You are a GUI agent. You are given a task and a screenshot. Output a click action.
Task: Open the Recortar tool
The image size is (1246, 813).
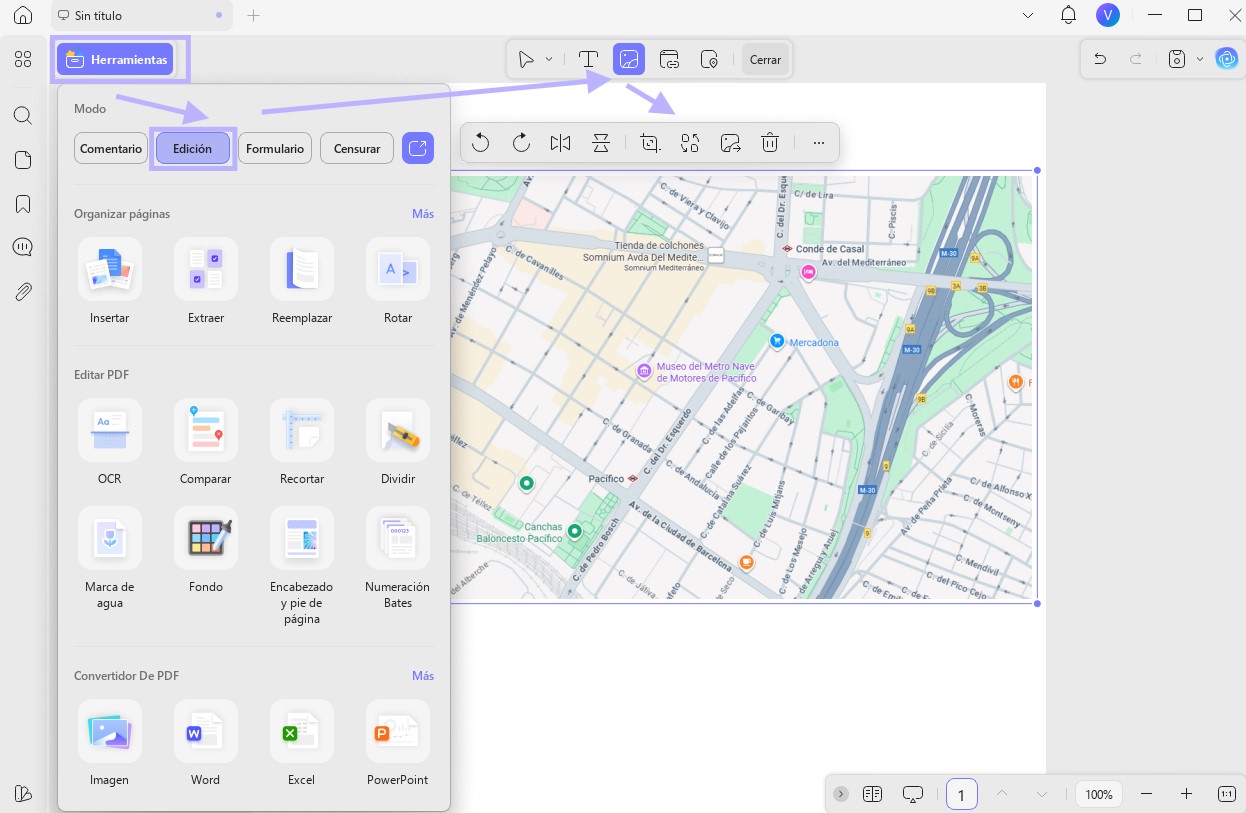point(302,441)
